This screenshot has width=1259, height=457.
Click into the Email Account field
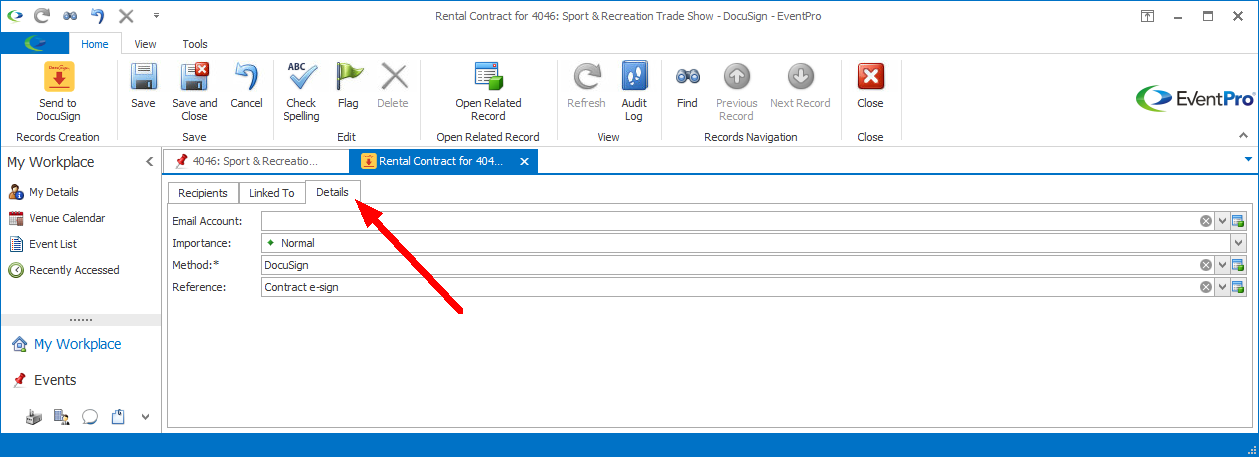[729, 221]
